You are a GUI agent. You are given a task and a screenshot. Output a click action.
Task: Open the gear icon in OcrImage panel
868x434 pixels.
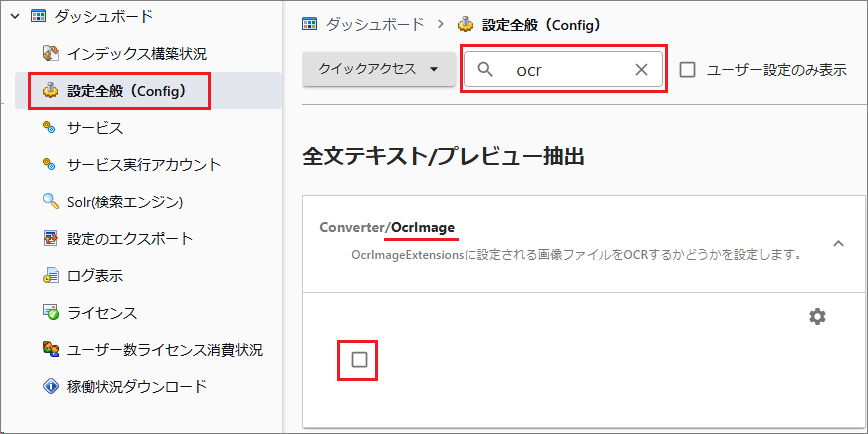(x=817, y=316)
